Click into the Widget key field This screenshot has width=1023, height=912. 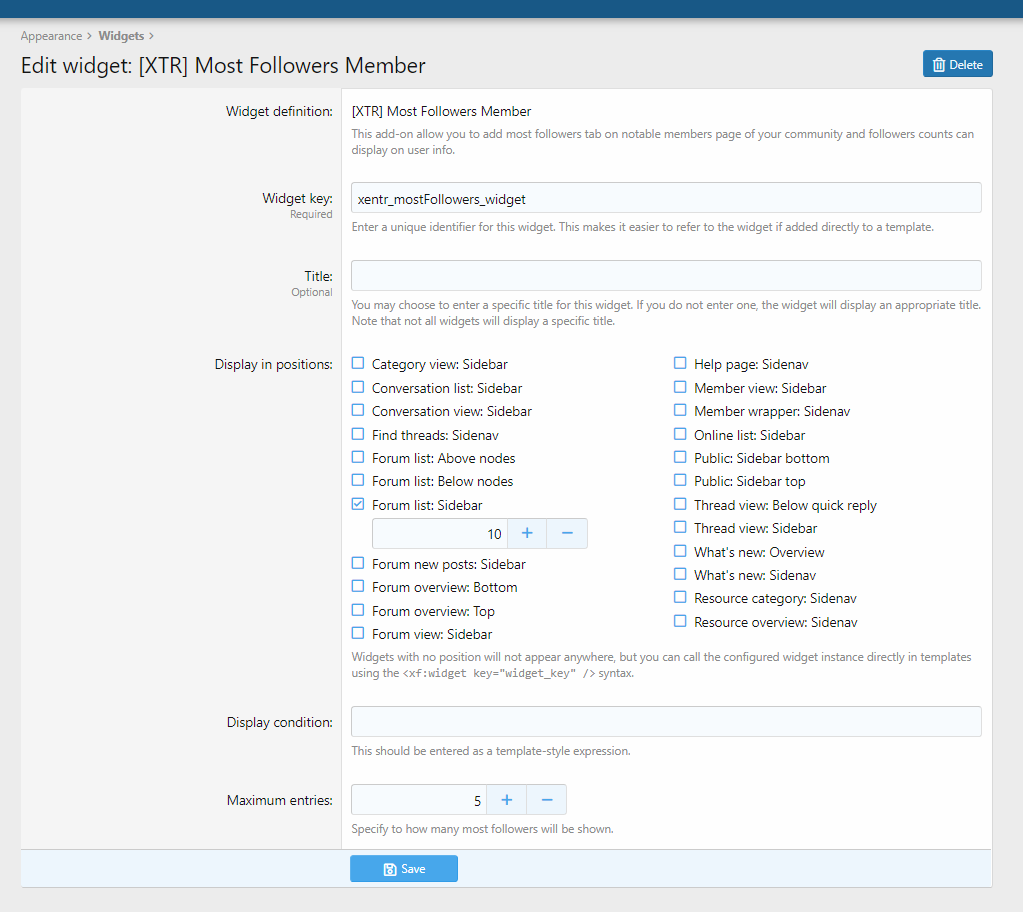(x=666, y=198)
